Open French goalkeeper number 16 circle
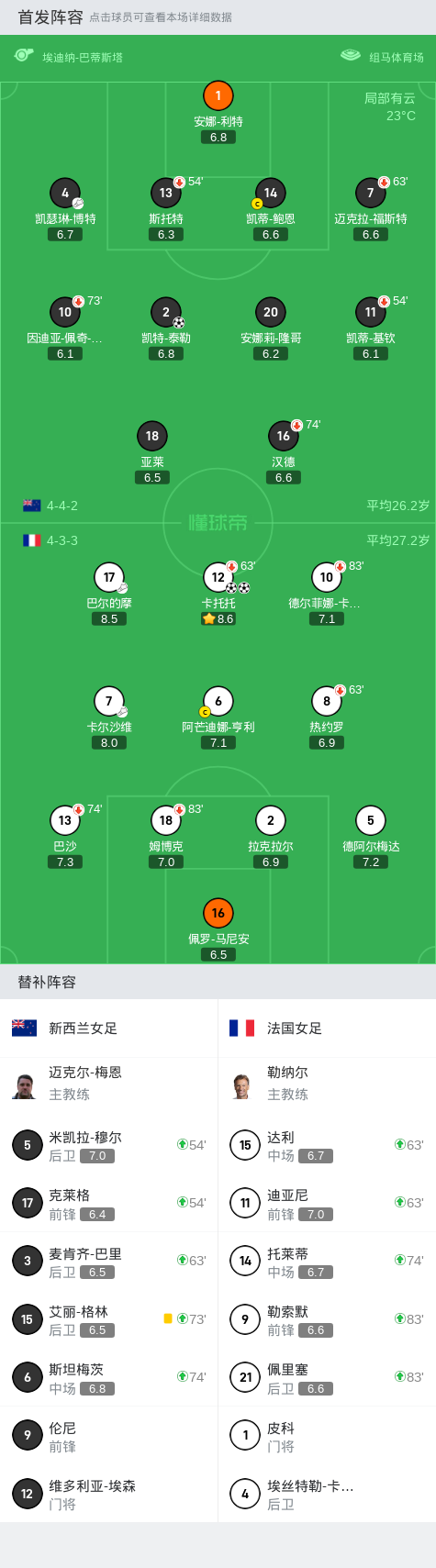 point(218,913)
